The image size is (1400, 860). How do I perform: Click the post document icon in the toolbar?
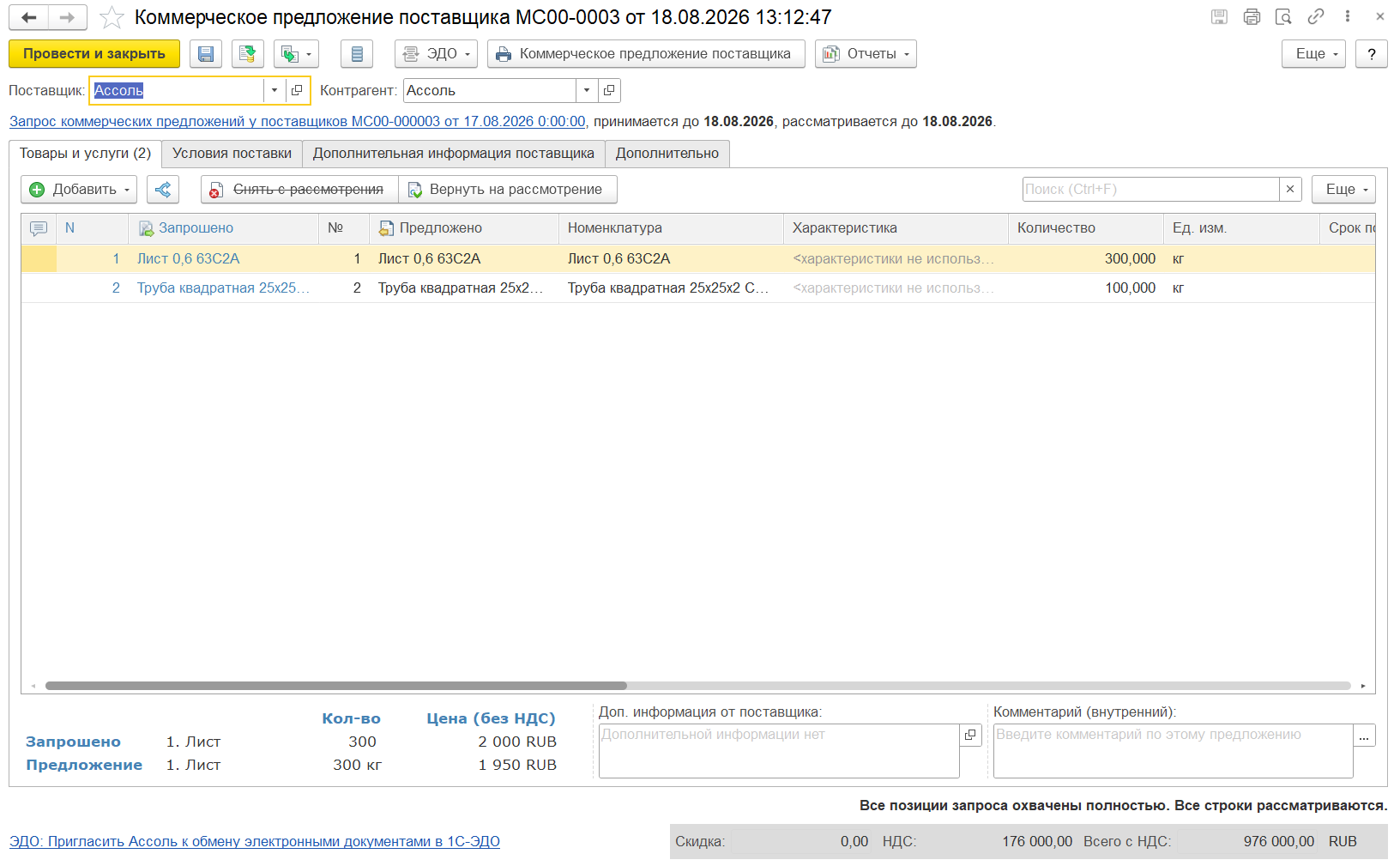[248, 54]
